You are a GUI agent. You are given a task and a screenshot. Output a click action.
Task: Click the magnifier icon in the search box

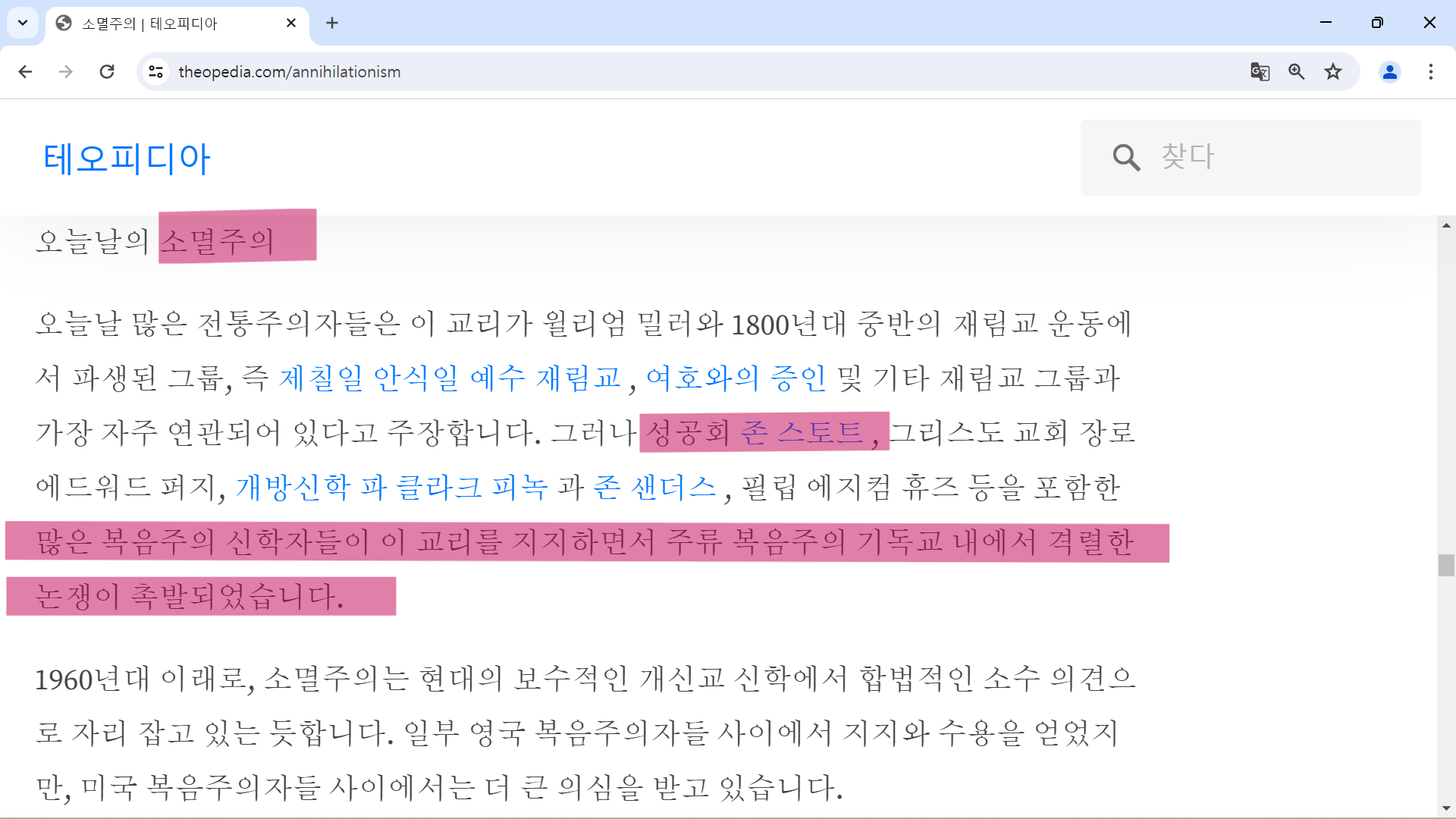1126,157
